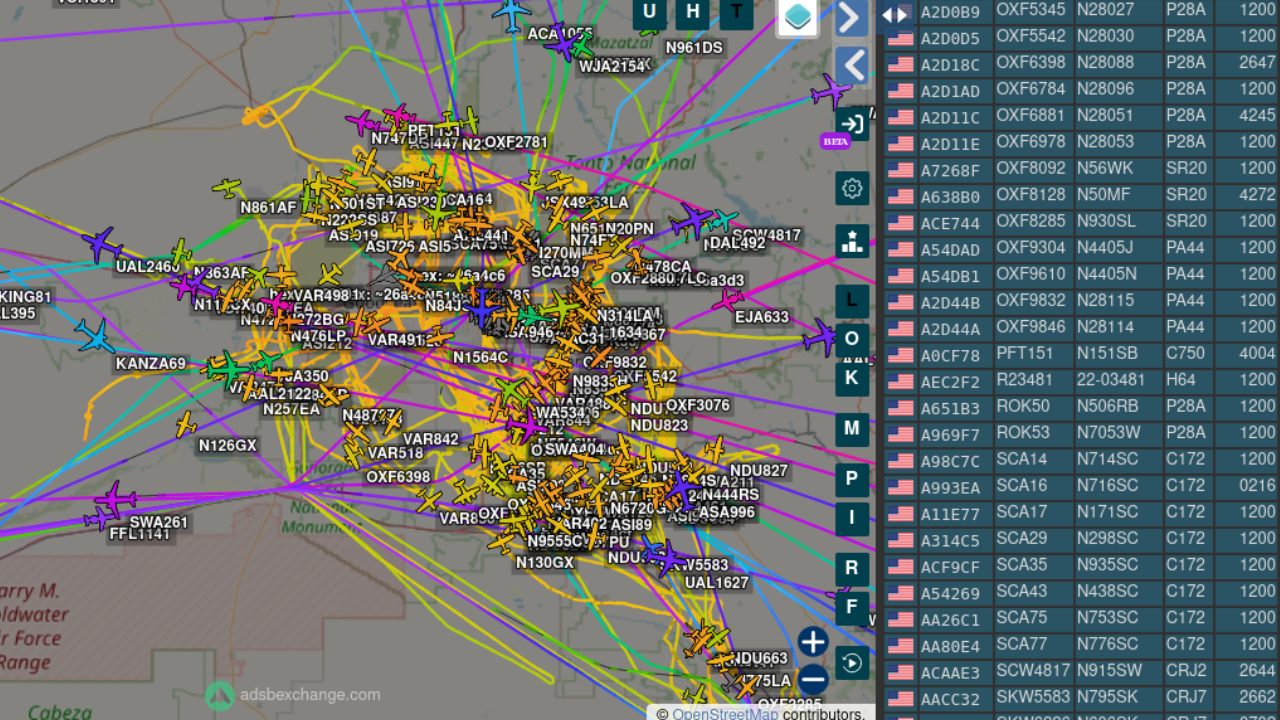1280x720 pixels.
Task: Open the OpenStreetMap contributors link
Action: pyautogui.click(x=724, y=714)
